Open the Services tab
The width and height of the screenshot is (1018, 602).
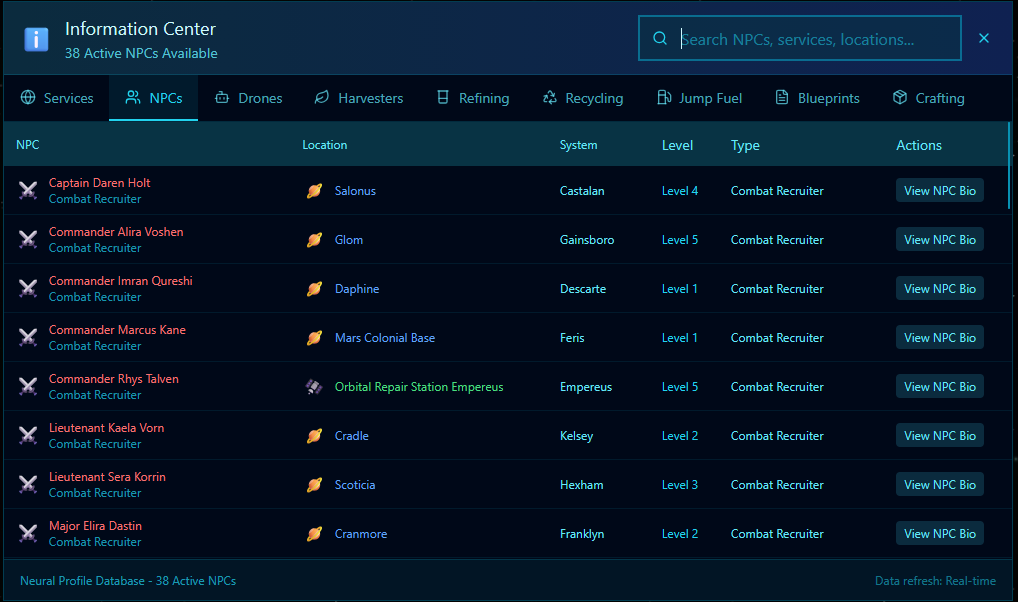(x=57, y=98)
